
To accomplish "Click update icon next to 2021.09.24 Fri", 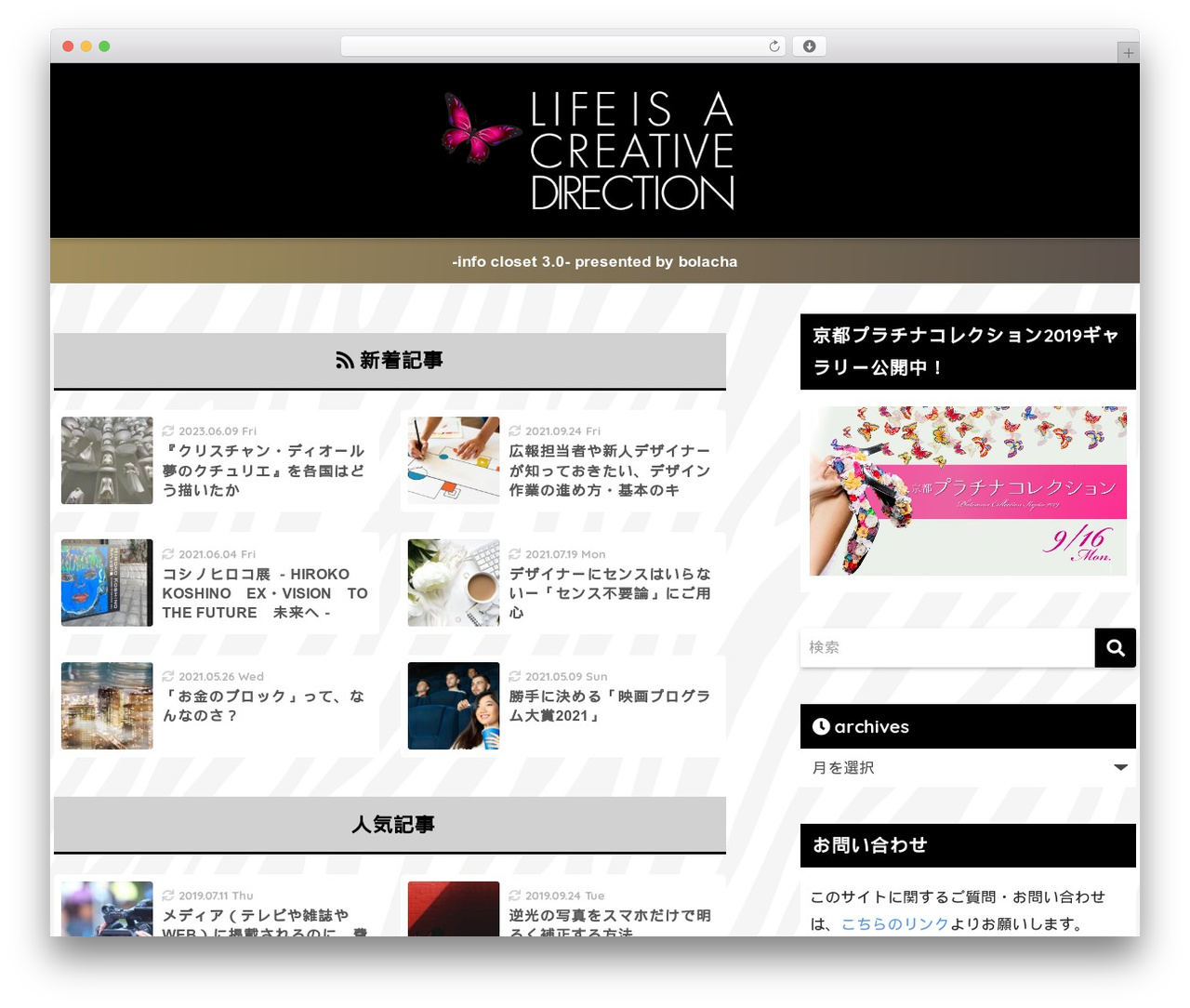I will pos(515,431).
